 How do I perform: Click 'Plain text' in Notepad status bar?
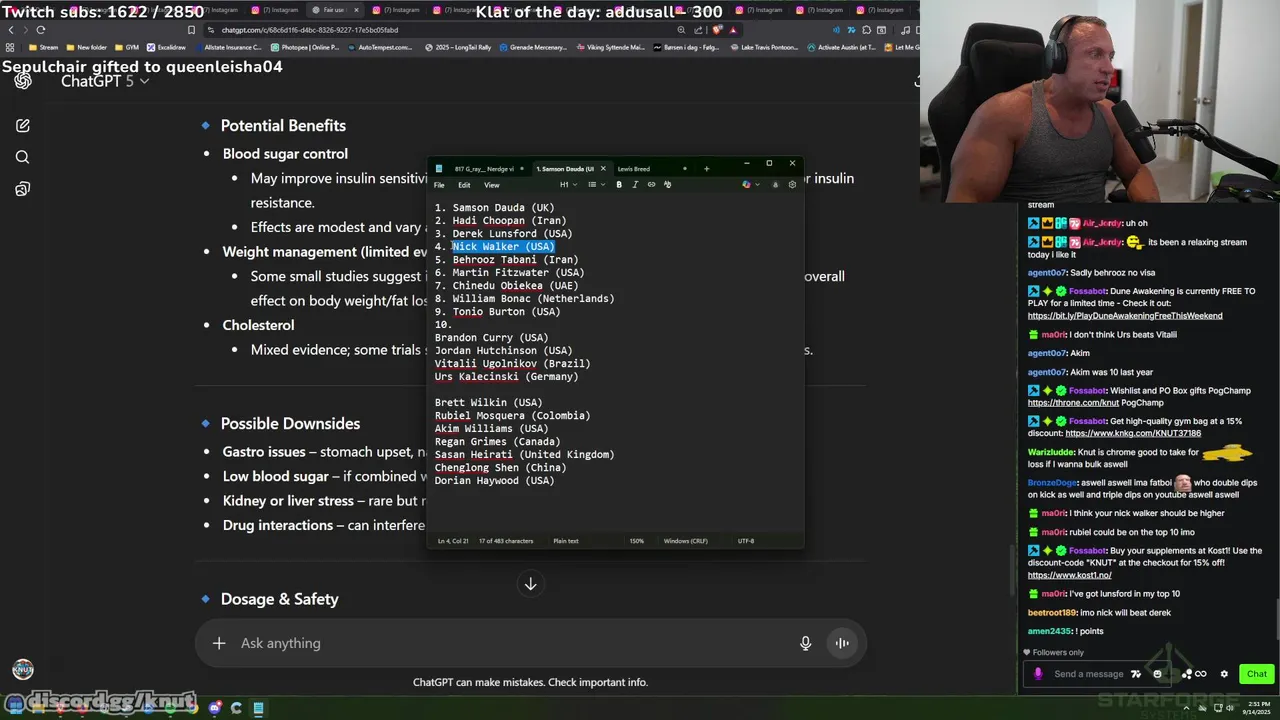pyautogui.click(x=566, y=541)
